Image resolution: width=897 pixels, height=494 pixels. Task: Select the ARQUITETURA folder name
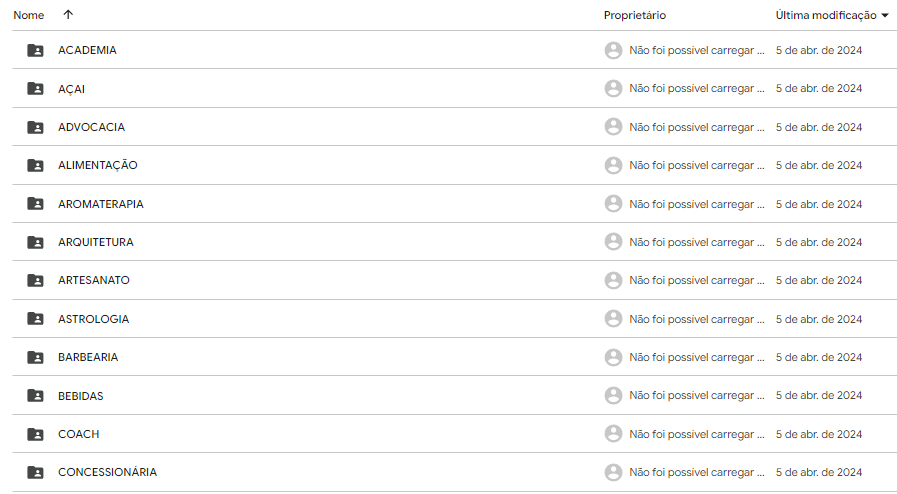(x=96, y=242)
